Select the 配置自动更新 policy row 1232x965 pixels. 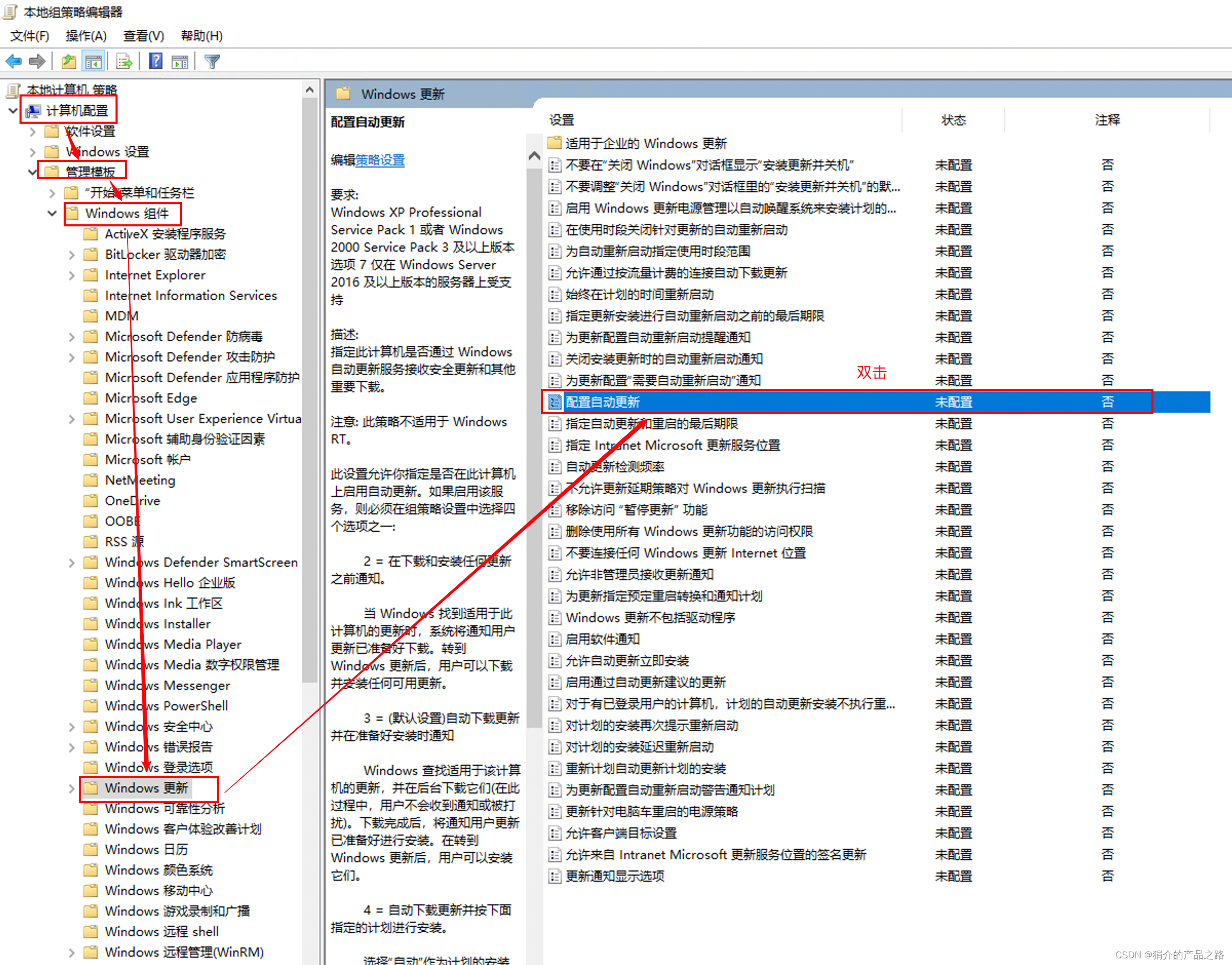(603, 402)
